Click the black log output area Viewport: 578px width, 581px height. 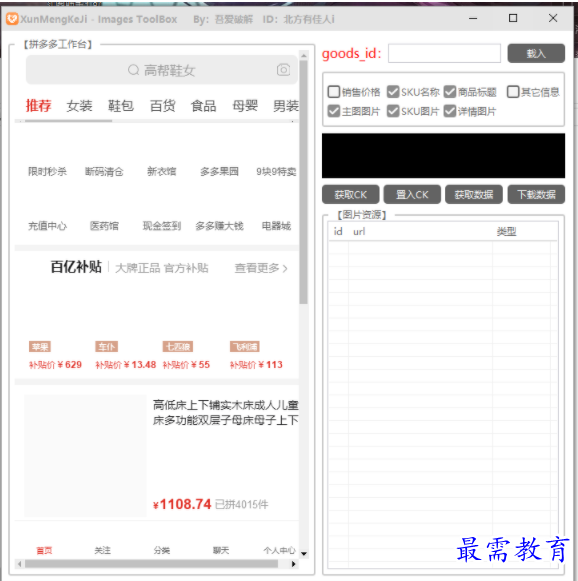pyautogui.click(x=444, y=156)
